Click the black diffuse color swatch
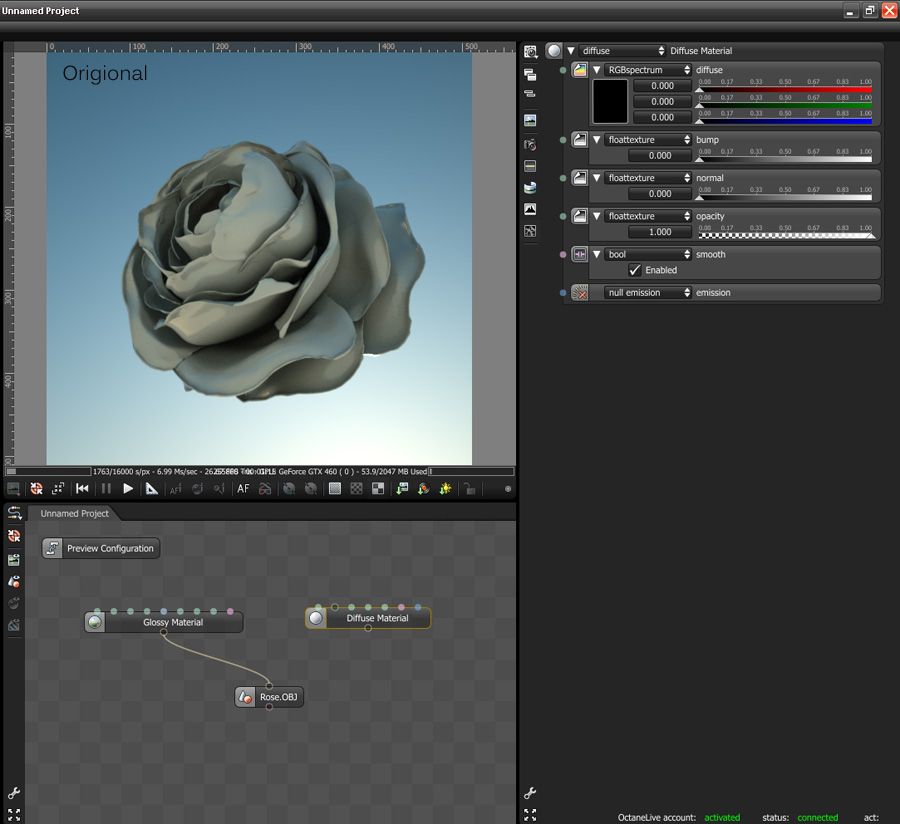 610,101
